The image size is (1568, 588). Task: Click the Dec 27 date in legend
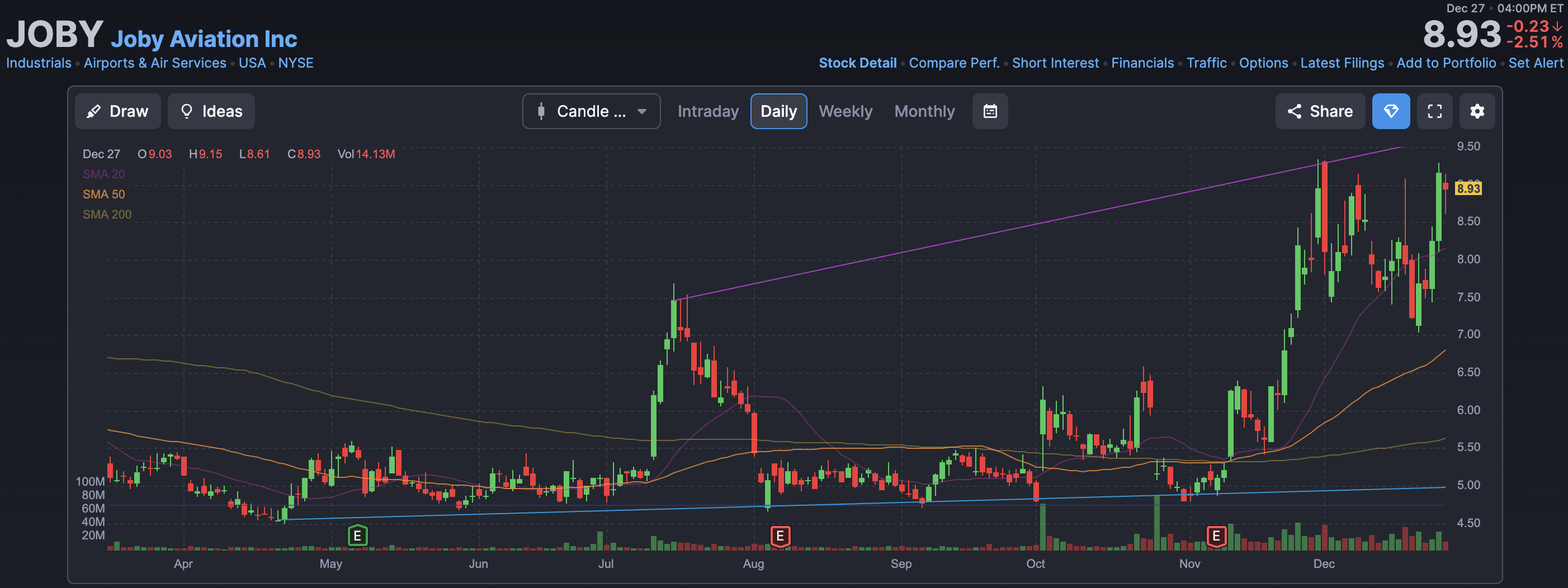(x=101, y=154)
